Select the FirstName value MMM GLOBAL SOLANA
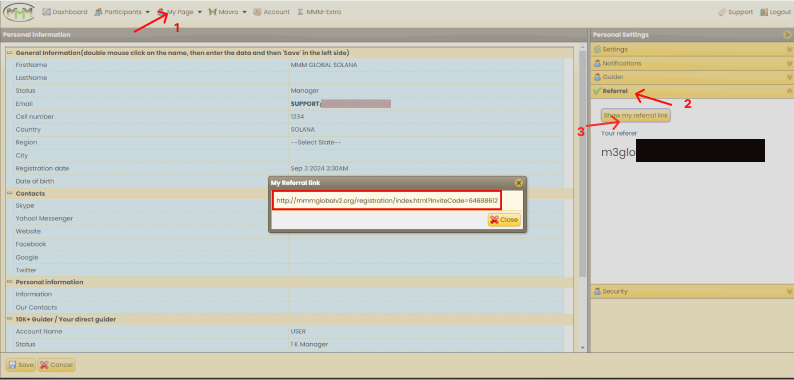The width and height of the screenshot is (794, 380). 324,65
